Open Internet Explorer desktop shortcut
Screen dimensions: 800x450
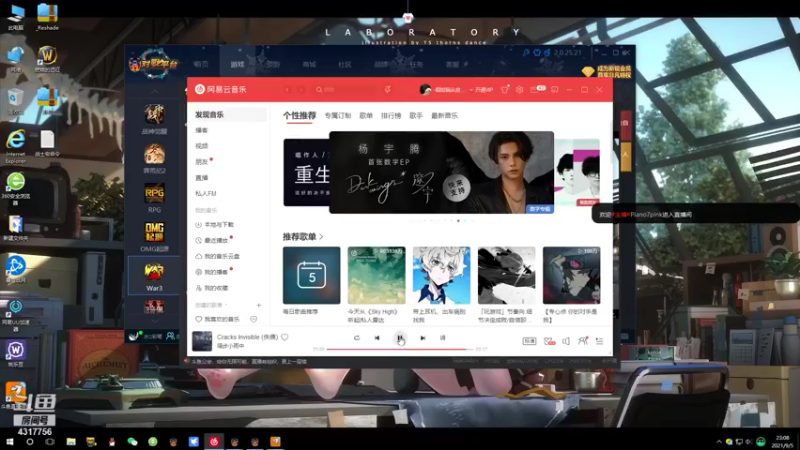click(x=15, y=146)
